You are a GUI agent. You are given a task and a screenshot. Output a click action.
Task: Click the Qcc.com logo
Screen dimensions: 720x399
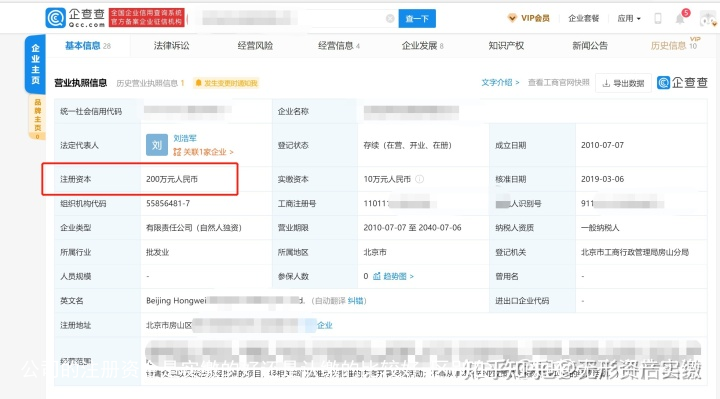tap(76, 18)
